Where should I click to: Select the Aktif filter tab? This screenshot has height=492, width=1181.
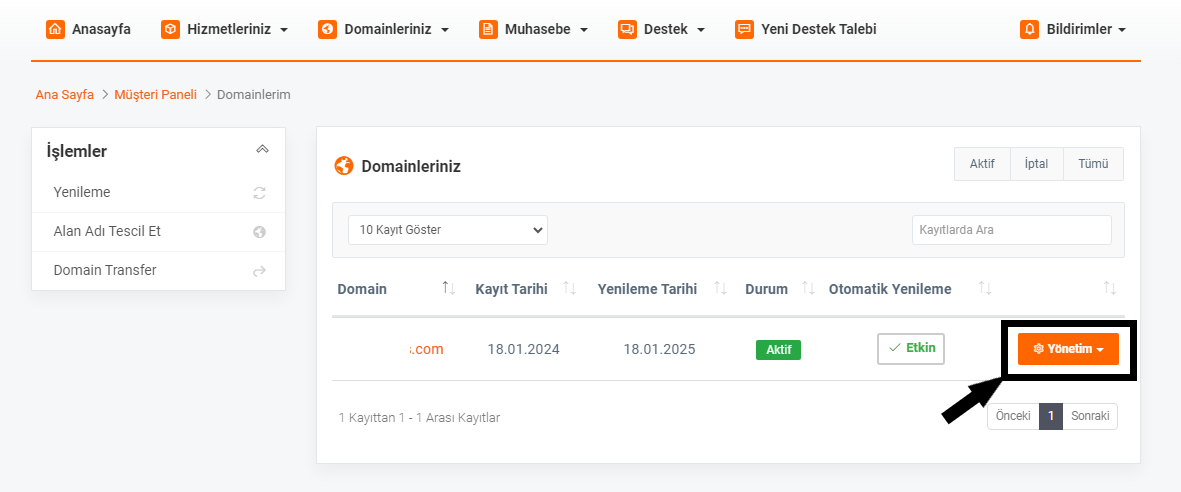point(982,163)
